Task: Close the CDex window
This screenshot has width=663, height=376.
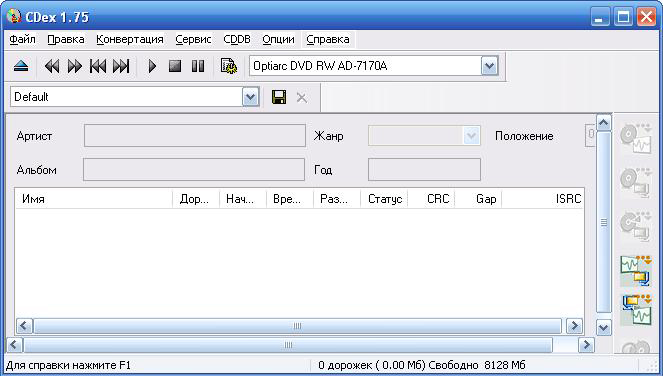Action: tap(647, 17)
